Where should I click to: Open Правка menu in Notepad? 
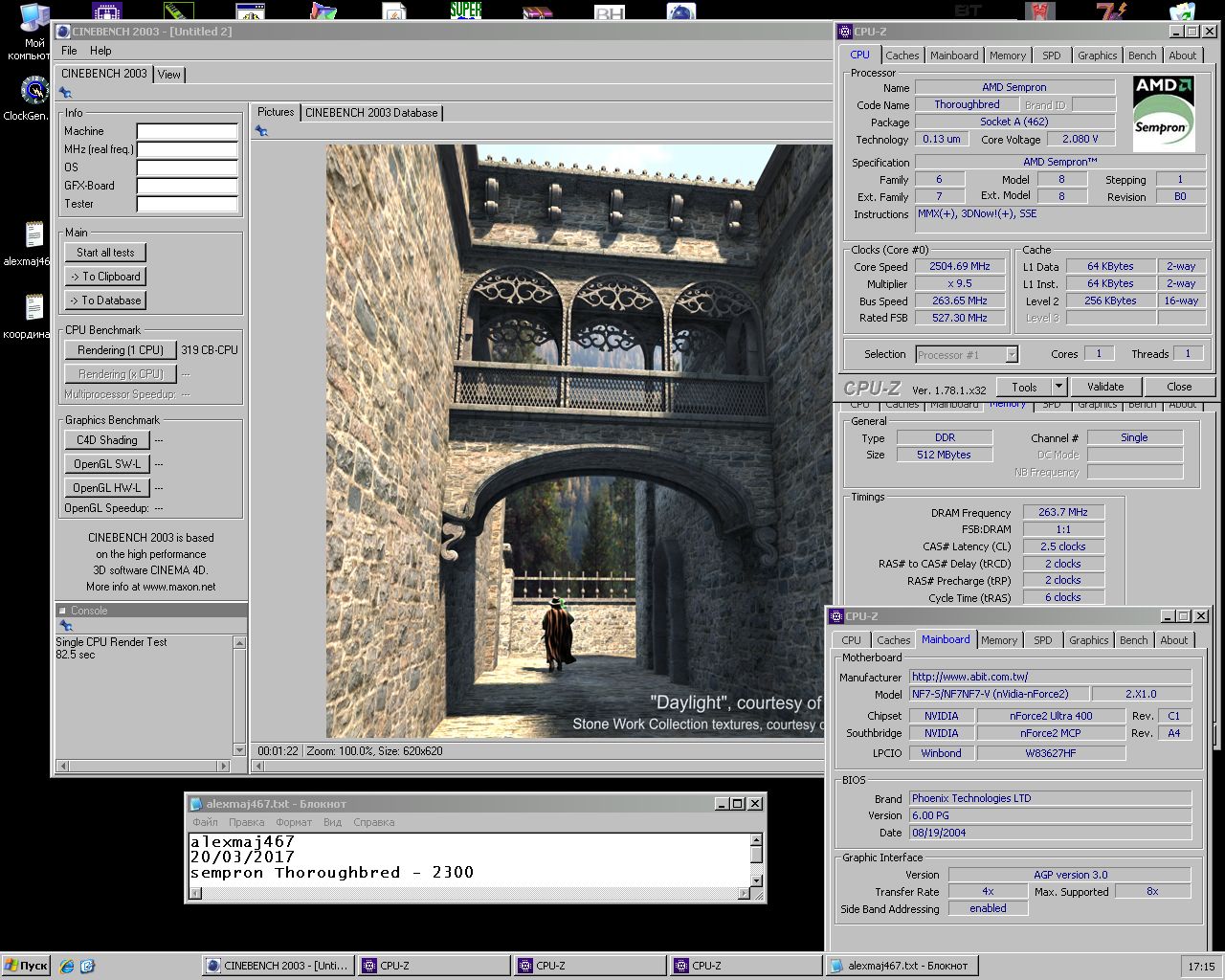tap(246, 822)
